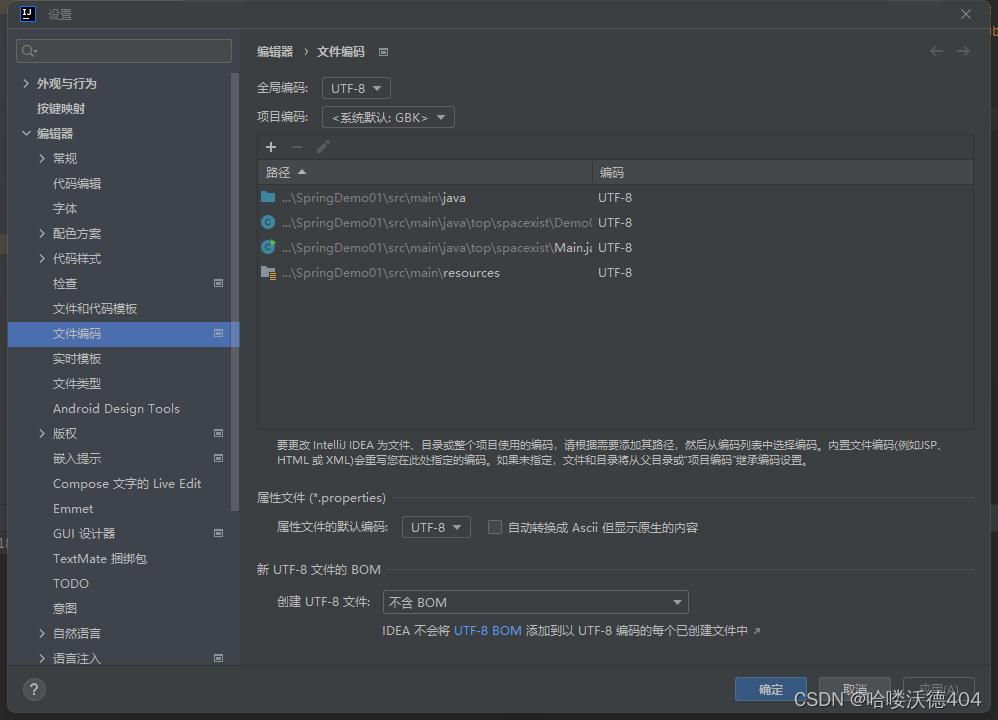Open Emmet settings page
This screenshot has height=720, width=998.
pyautogui.click(x=73, y=509)
